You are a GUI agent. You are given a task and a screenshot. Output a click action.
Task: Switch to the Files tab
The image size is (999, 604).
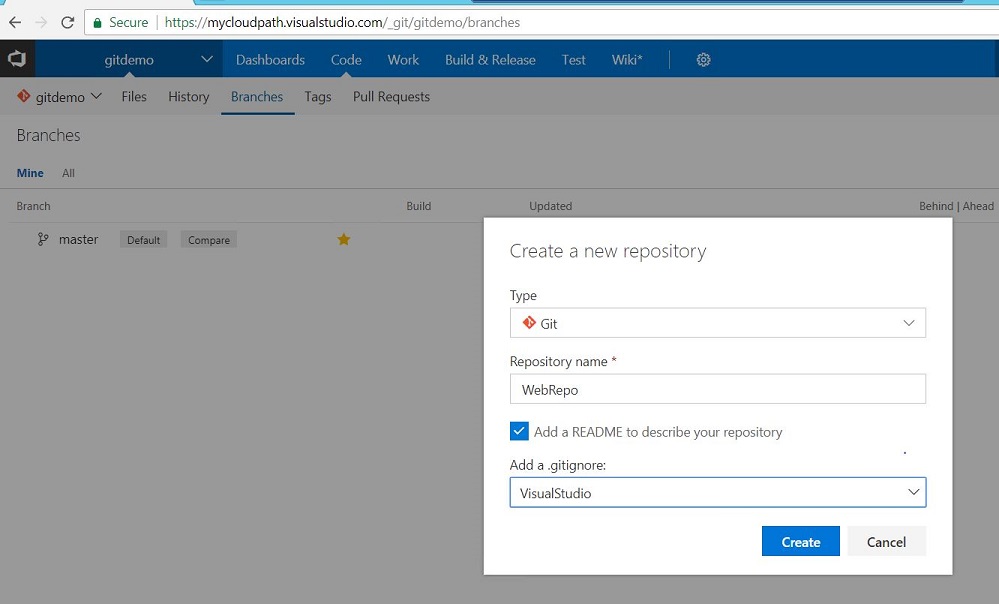[x=134, y=97]
